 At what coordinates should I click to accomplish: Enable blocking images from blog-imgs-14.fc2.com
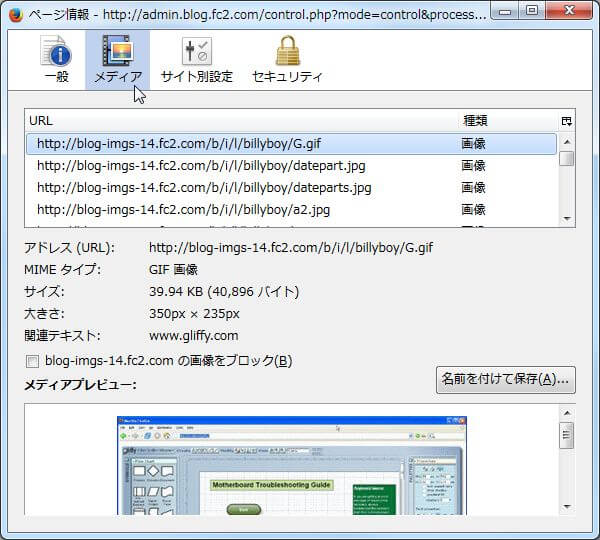pyautogui.click(x=33, y=361)
